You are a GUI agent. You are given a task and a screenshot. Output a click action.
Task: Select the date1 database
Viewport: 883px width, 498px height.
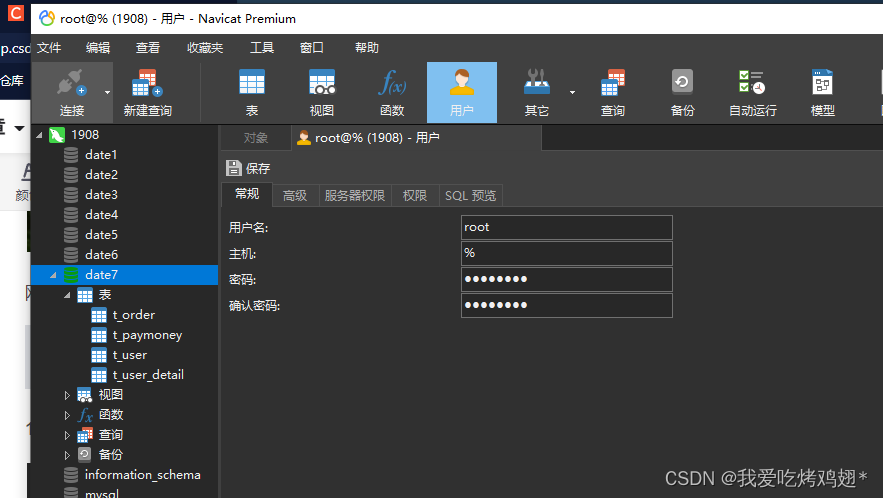(101, 155)
